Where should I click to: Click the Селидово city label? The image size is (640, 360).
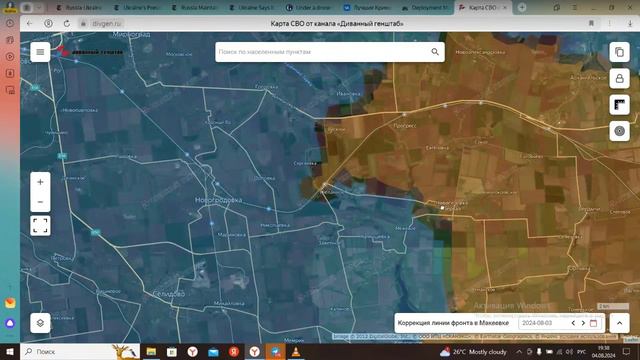point(169,293)
